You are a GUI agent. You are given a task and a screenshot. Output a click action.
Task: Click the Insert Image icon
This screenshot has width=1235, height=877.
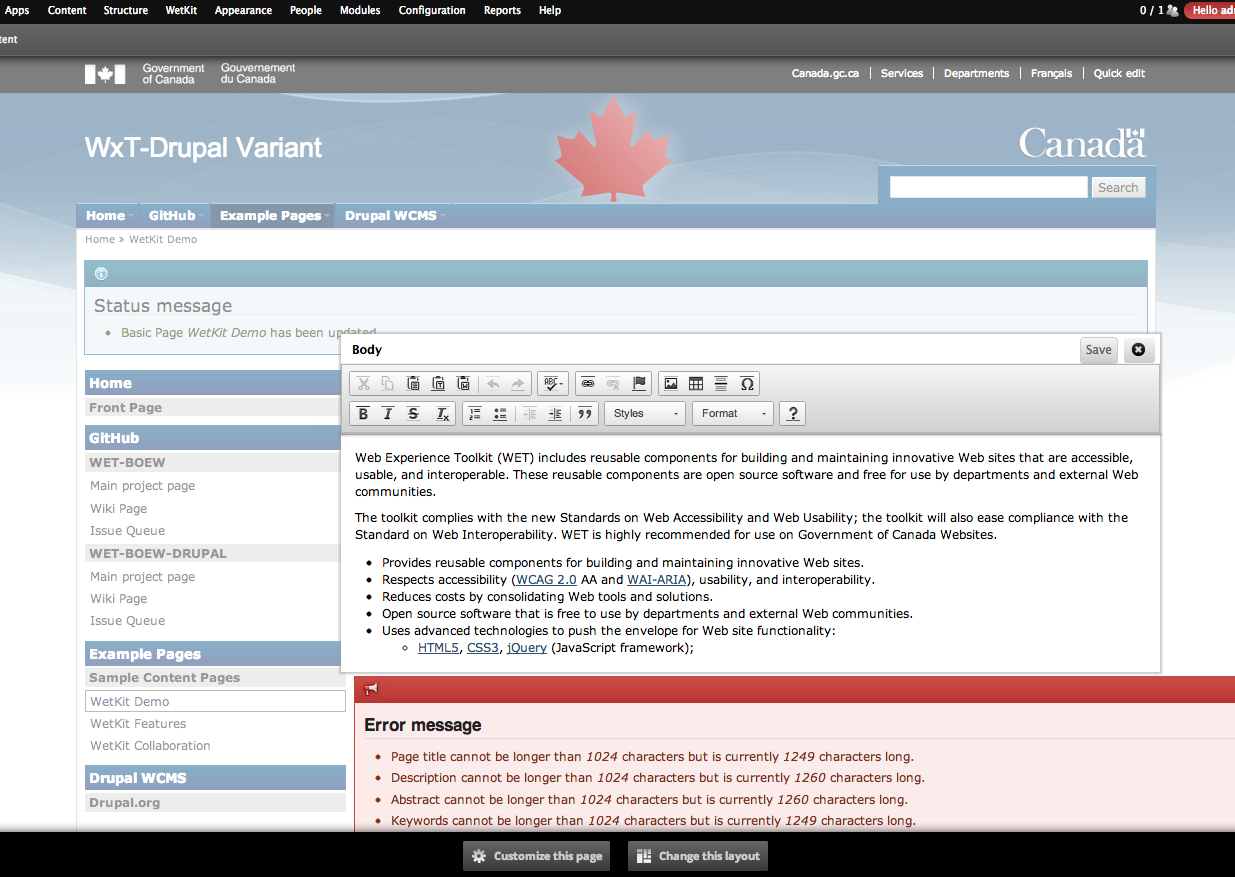point(671,383)
